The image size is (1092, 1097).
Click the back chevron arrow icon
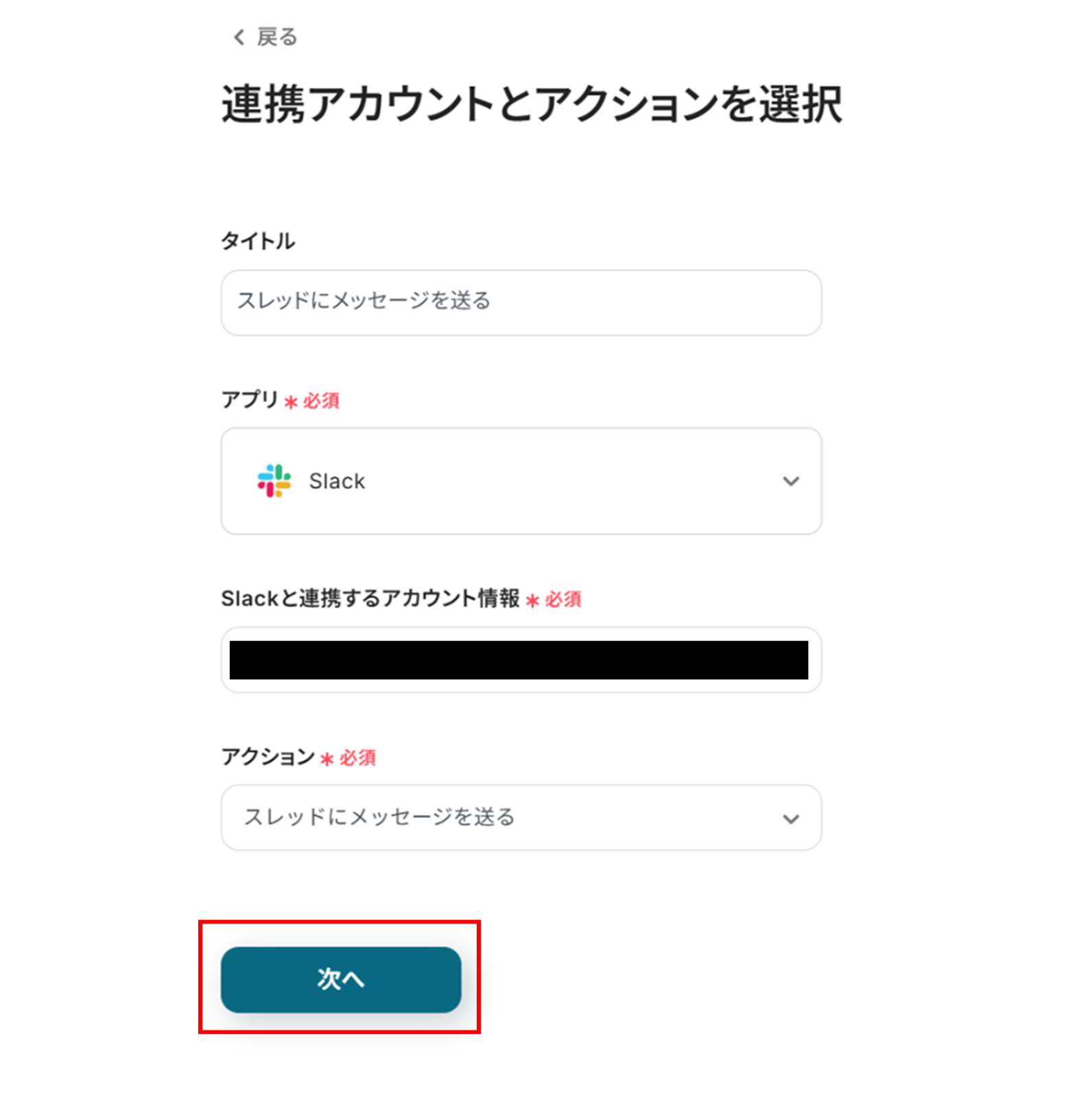point(239,37)
